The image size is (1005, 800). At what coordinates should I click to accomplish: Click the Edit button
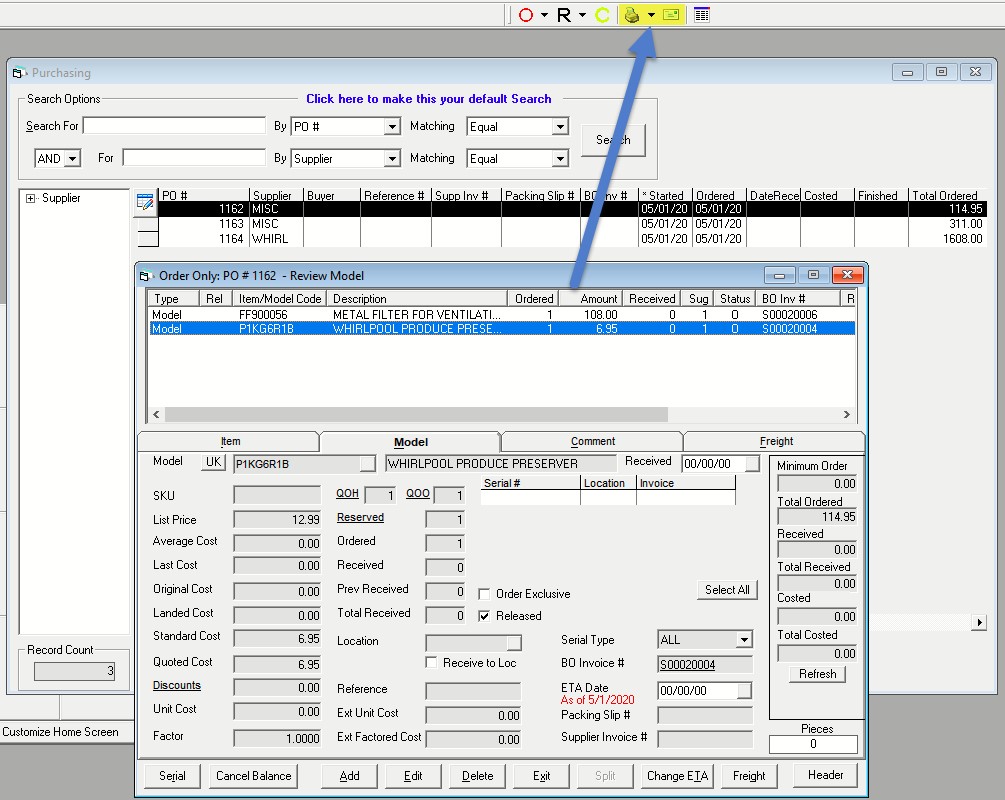(413, 776)
